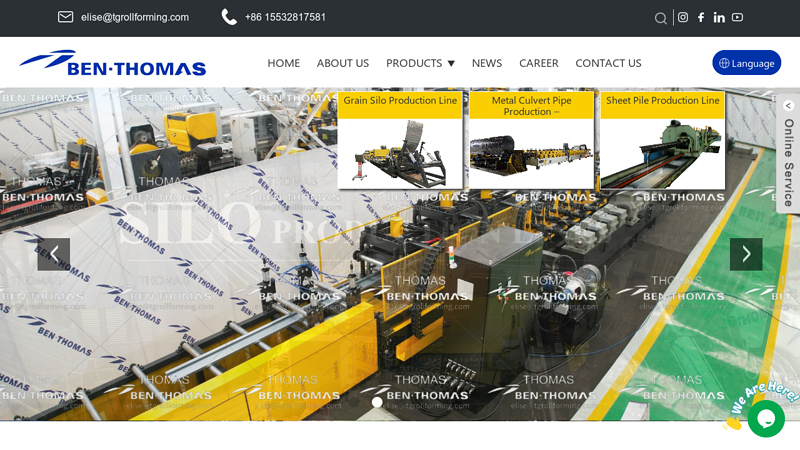800x450 pixels.
Task: Open the search magnifier icon
Action: (x=660, y=18)
